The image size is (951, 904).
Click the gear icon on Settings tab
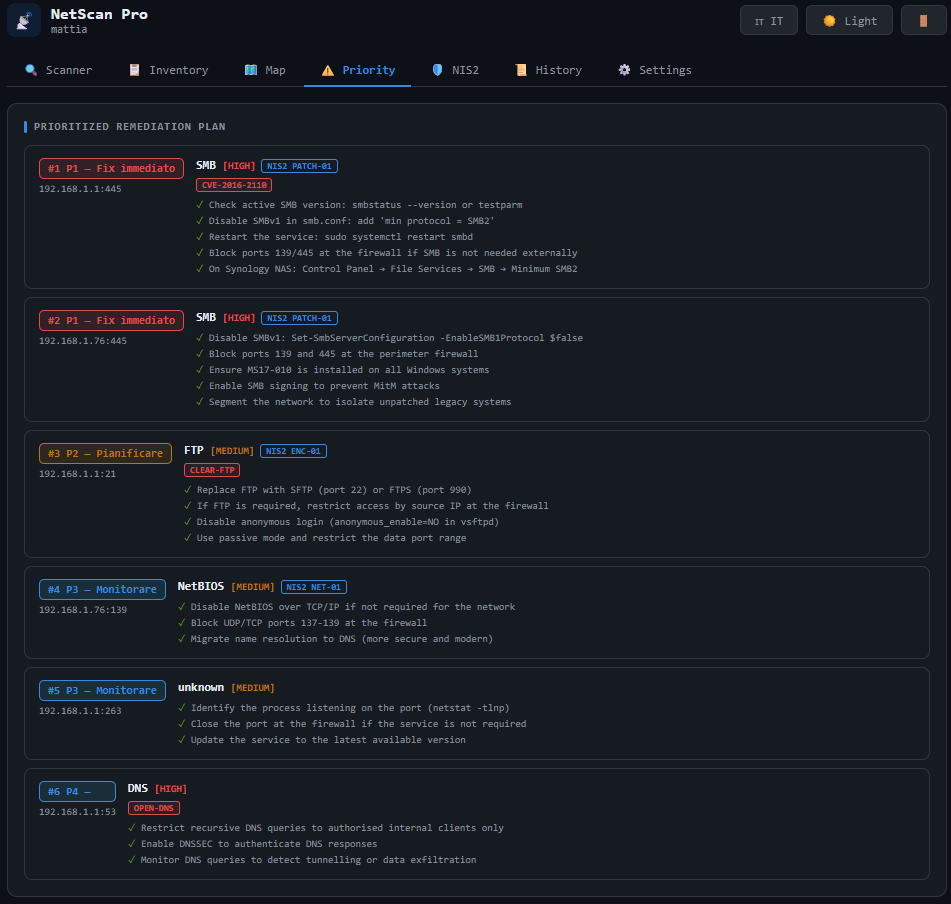coord(624,70)
